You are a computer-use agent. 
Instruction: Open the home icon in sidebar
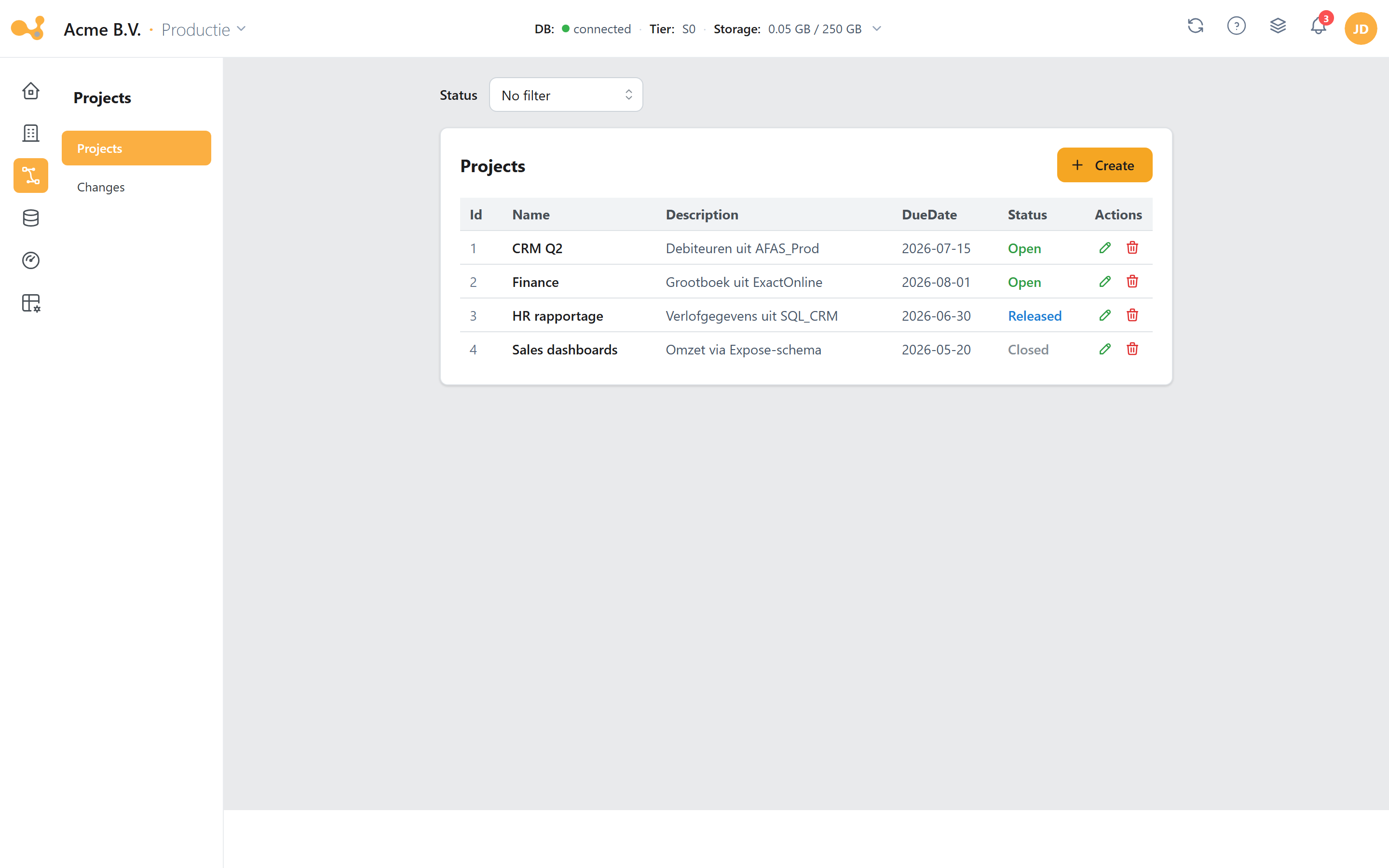tap(31, 91)
